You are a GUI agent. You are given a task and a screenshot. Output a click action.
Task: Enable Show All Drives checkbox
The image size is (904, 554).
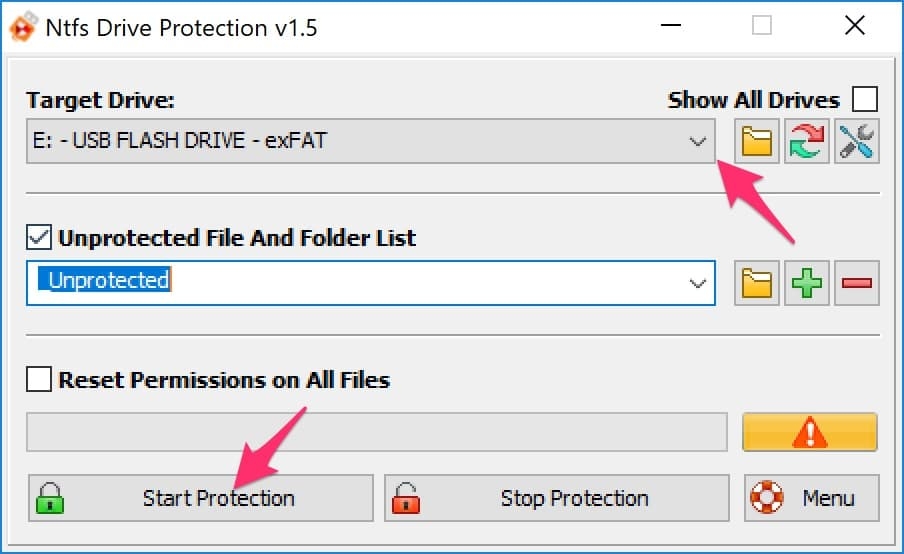865,99
